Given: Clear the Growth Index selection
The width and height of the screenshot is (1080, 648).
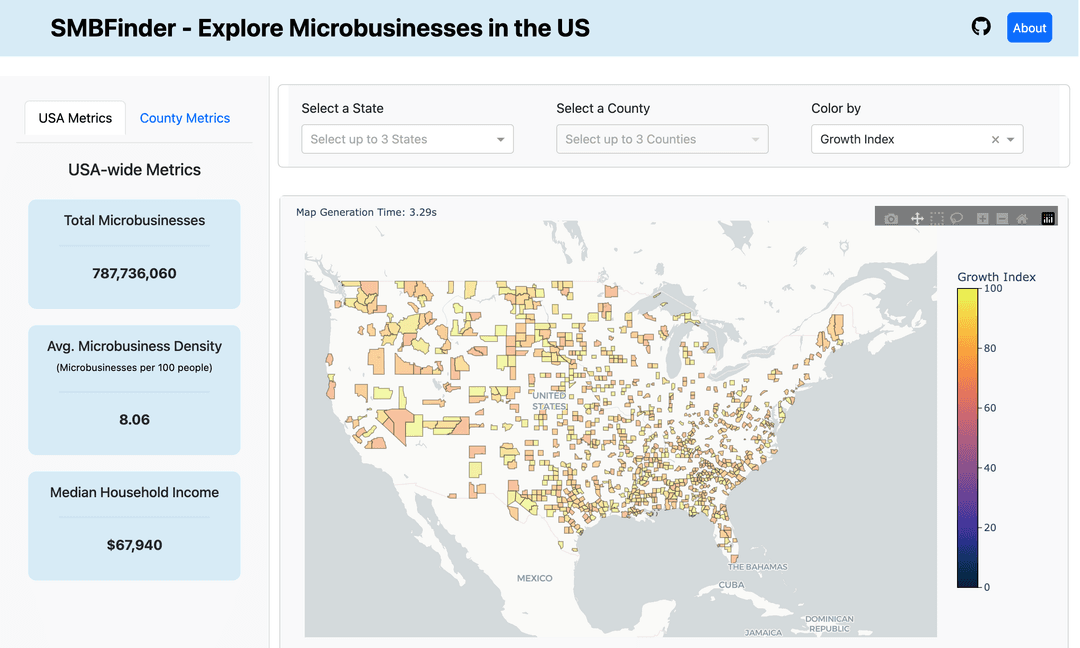Looking at the screenshot, I should click(995, 140).
